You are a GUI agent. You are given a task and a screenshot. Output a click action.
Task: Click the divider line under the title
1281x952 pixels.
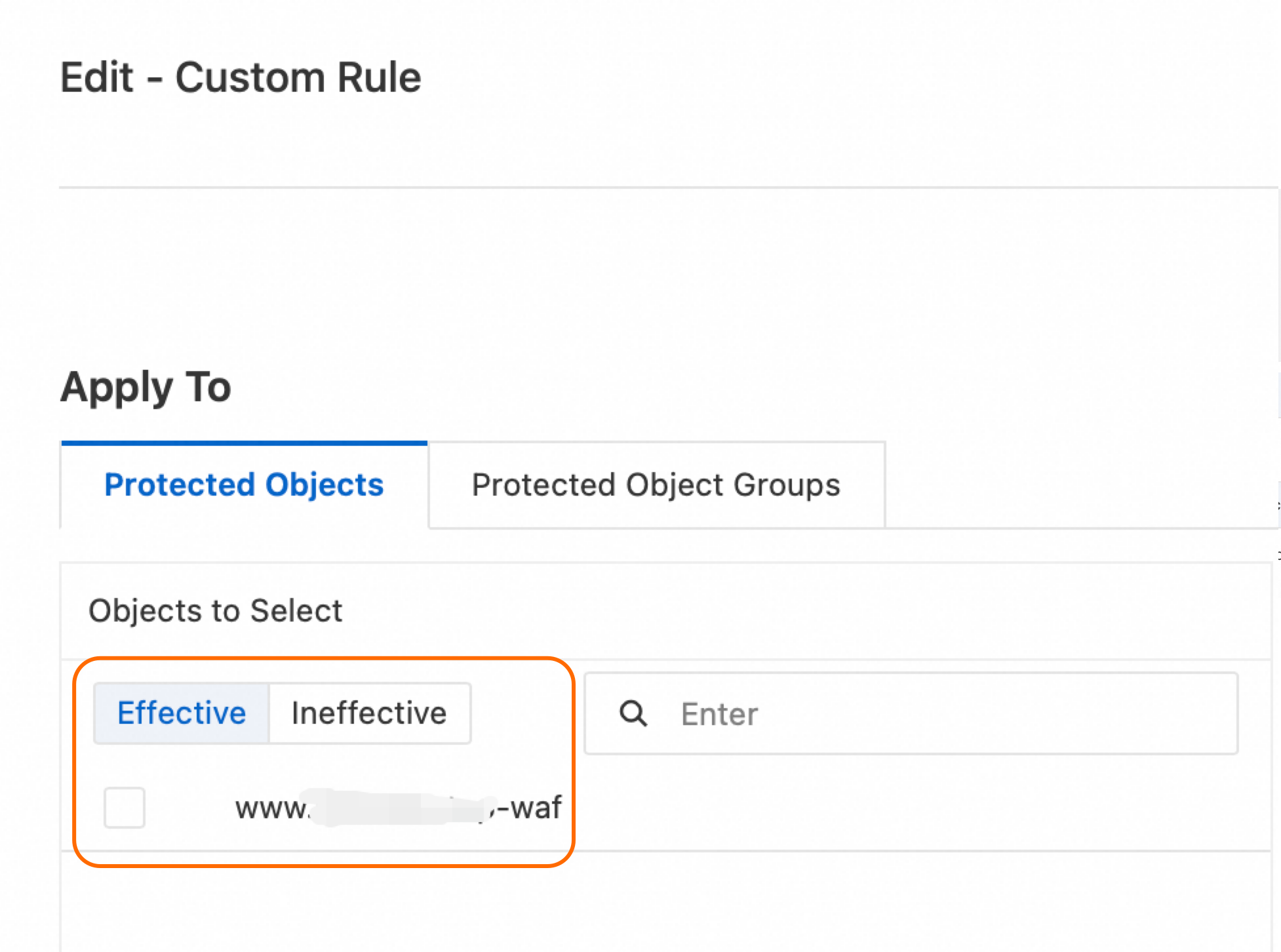coord(656,188)
